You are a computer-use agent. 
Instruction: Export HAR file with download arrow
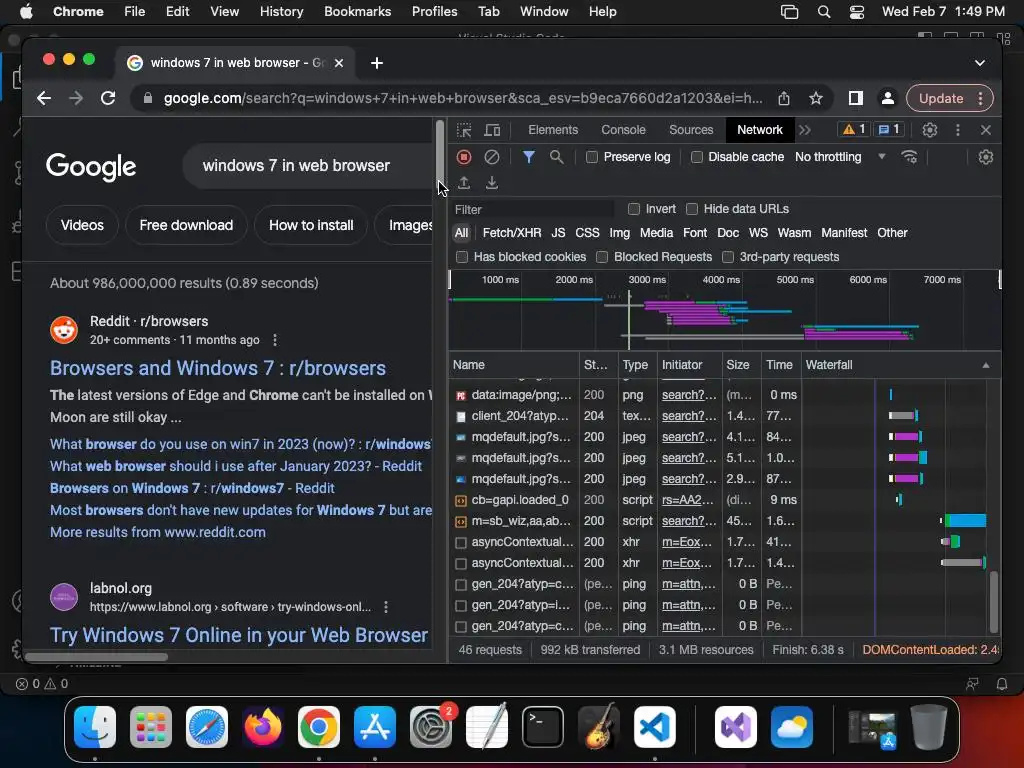click(x=492, y=183)
